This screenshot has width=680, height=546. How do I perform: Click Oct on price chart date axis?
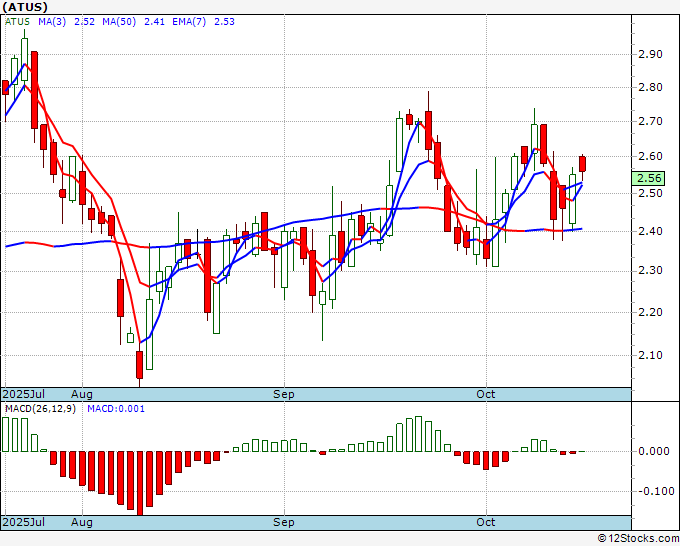tap(485, 394)
